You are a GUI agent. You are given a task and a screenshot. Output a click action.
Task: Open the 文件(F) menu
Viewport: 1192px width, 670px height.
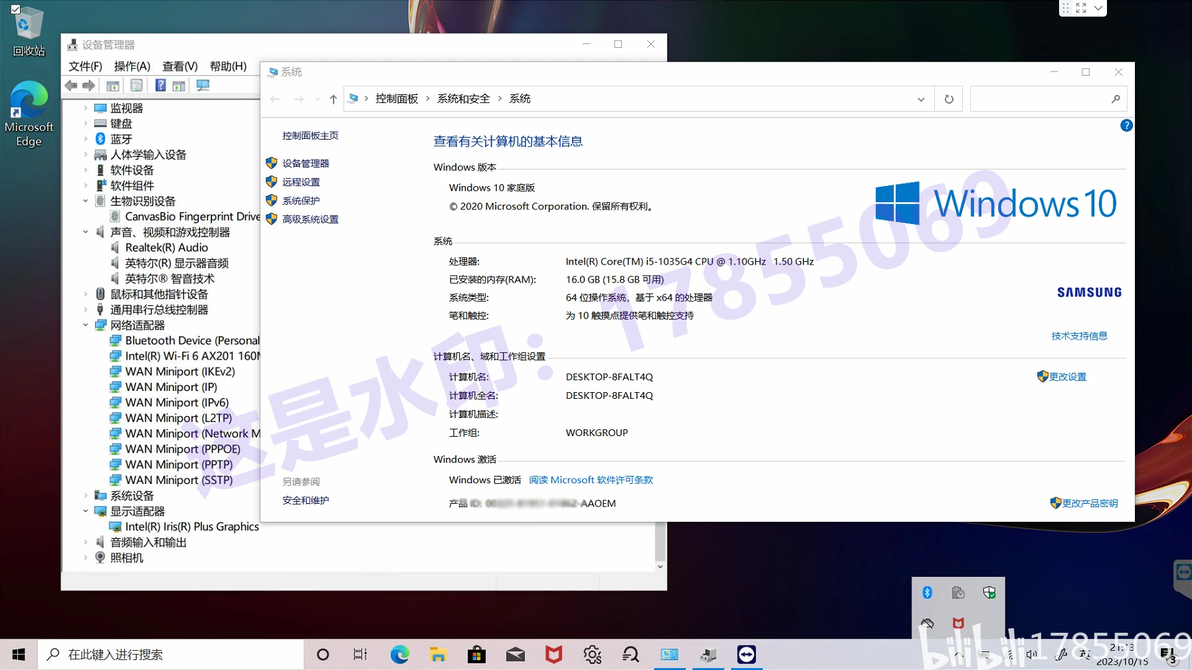pos(85,66)
